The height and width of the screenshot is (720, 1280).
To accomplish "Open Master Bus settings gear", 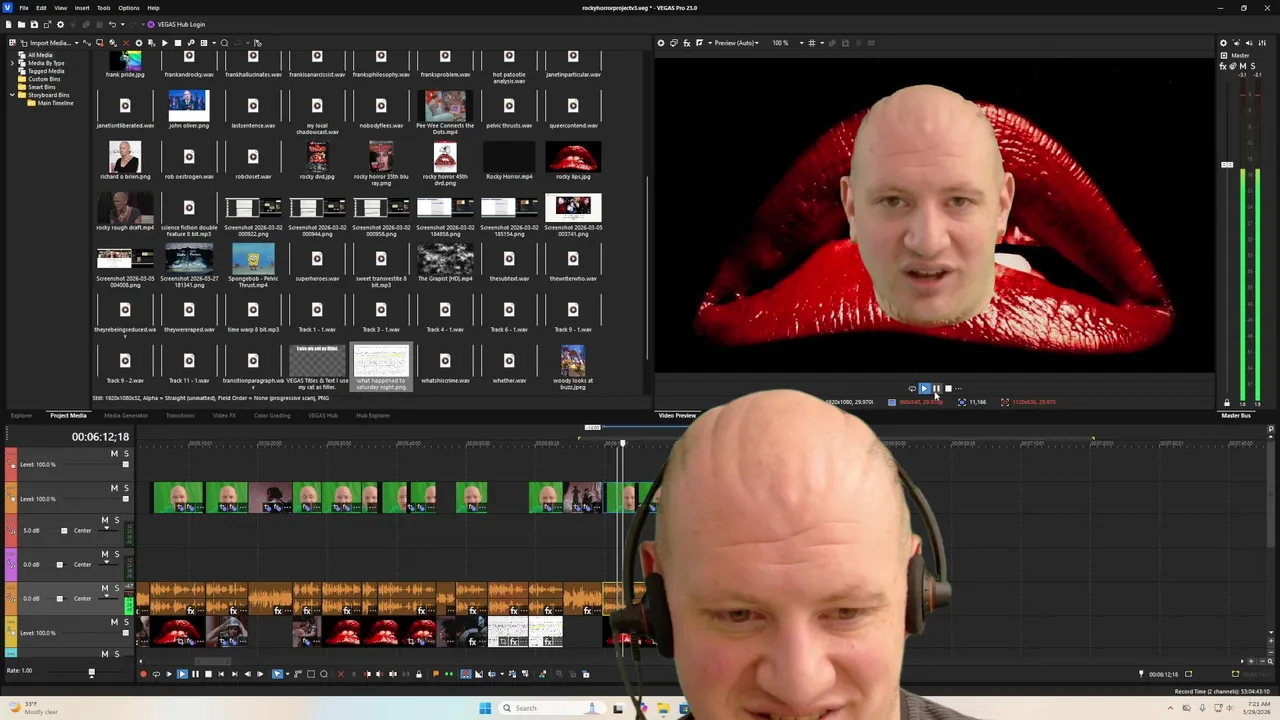I will (x=1223, y=43).
